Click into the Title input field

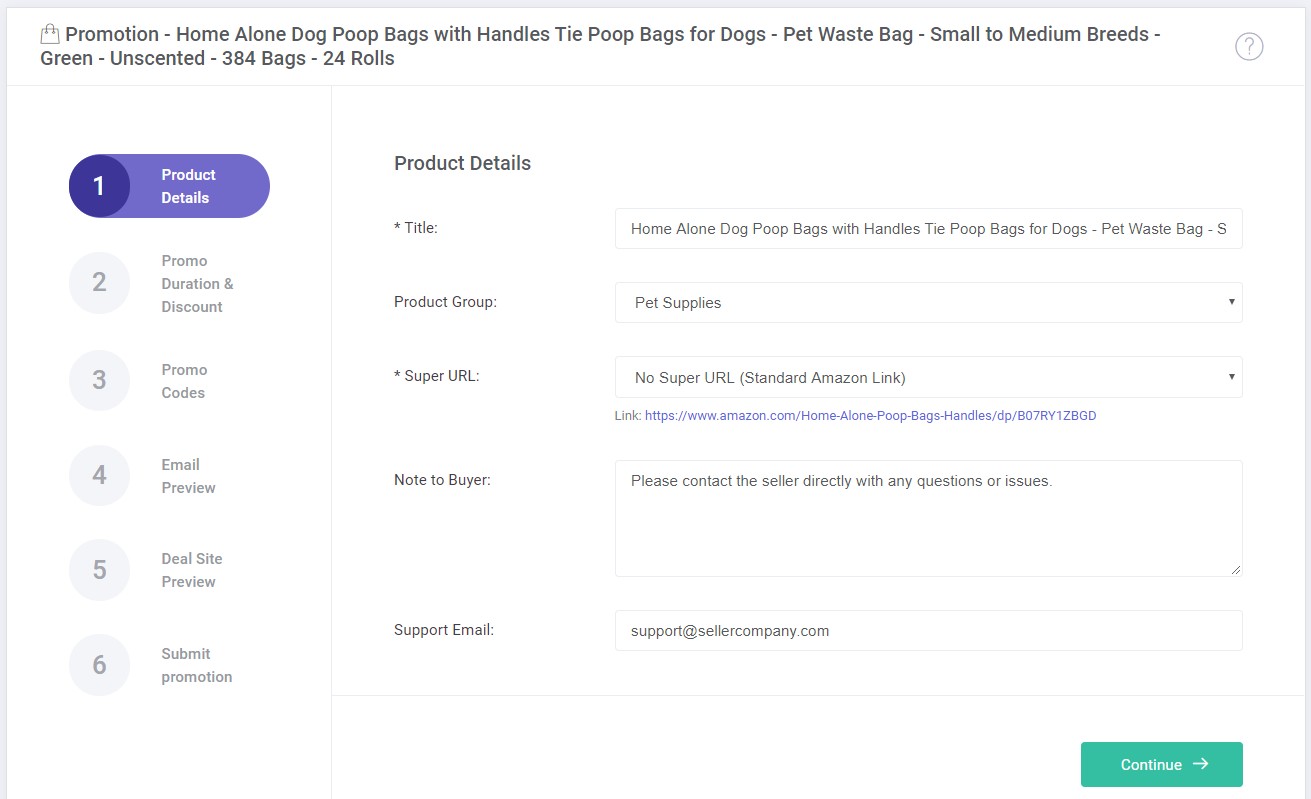tap(928, 228)
